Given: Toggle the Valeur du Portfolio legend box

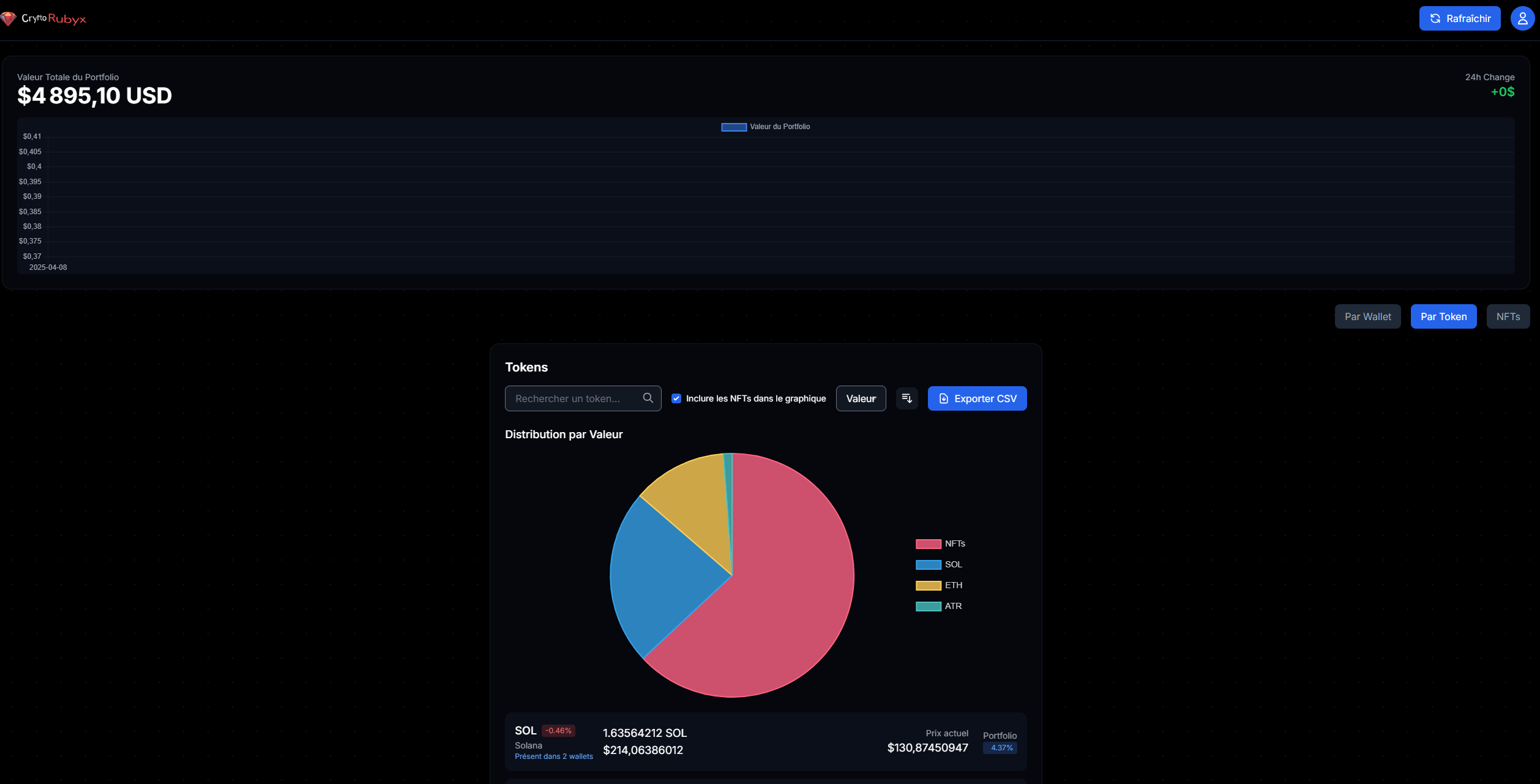Looking at the screenshot, I should [x=733, y=127].
